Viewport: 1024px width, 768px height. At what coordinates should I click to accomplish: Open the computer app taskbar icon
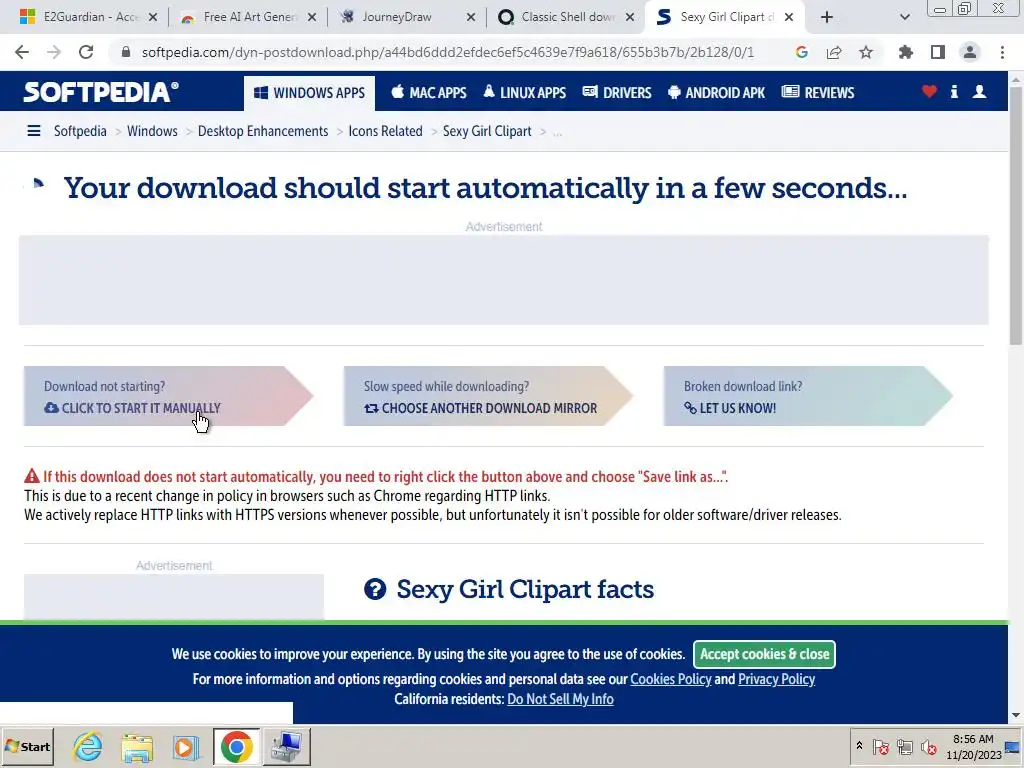[286, 746]
